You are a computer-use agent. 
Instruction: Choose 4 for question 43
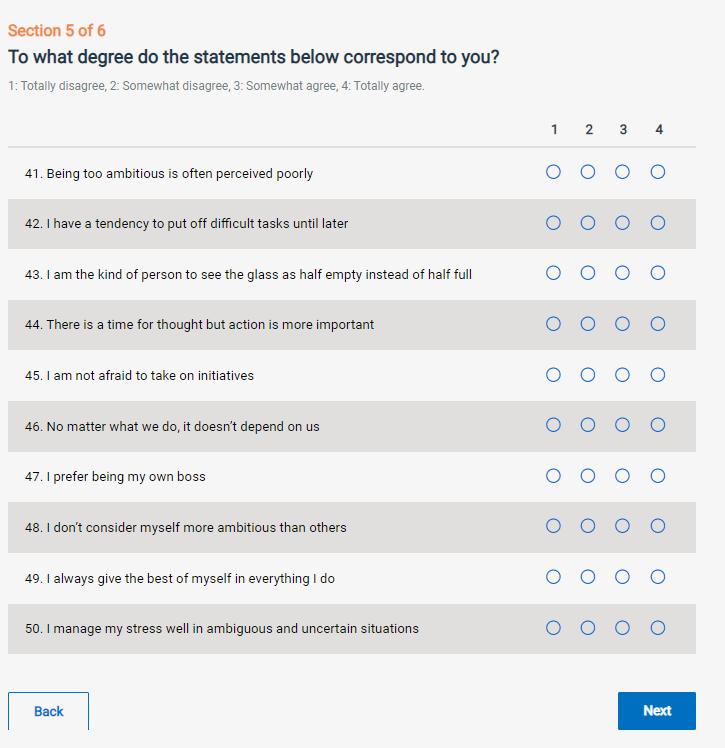click(657, 273)
